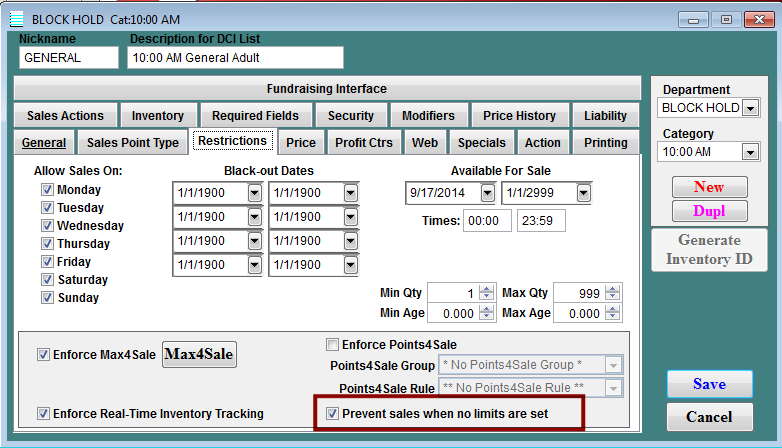Image resolution: width=782 pixels, height=448 pixels.
Task: Expand the Category dropdown
Action: (x=750, y=152)
